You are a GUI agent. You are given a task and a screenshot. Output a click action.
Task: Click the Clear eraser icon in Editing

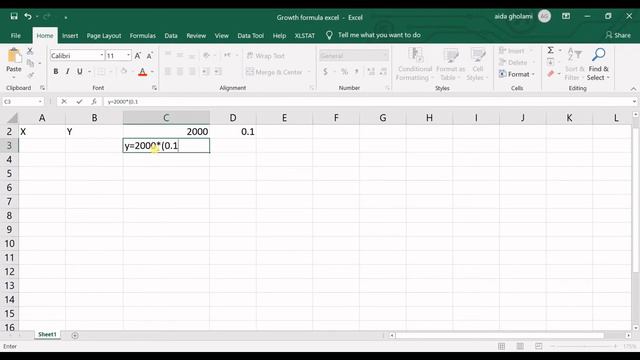(x=550, y=74)
